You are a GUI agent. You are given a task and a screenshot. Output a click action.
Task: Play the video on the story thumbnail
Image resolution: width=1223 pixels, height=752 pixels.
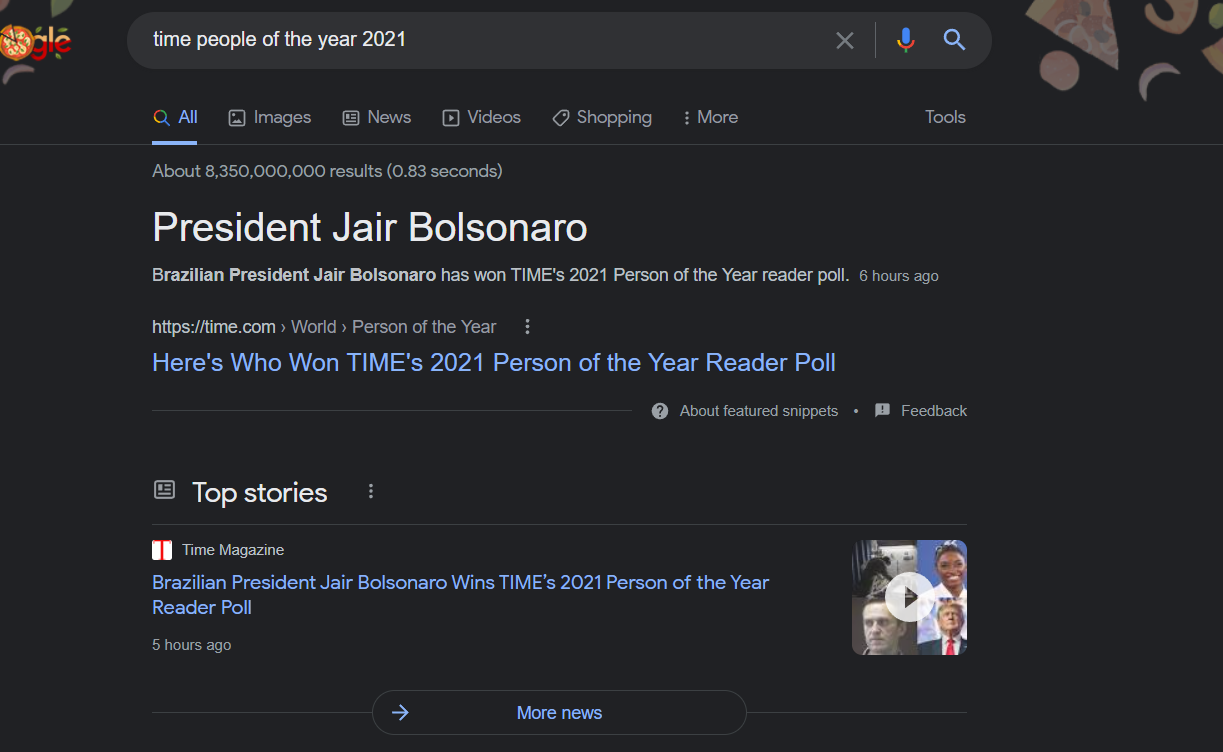[x=909, y=597]
